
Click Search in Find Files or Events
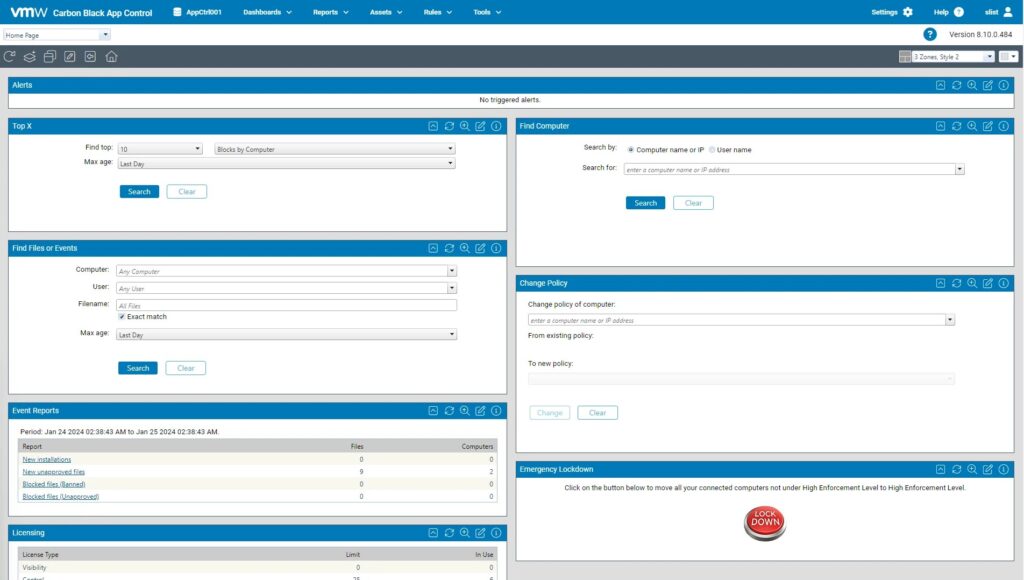pyautogui.click(x=138, y=368)
